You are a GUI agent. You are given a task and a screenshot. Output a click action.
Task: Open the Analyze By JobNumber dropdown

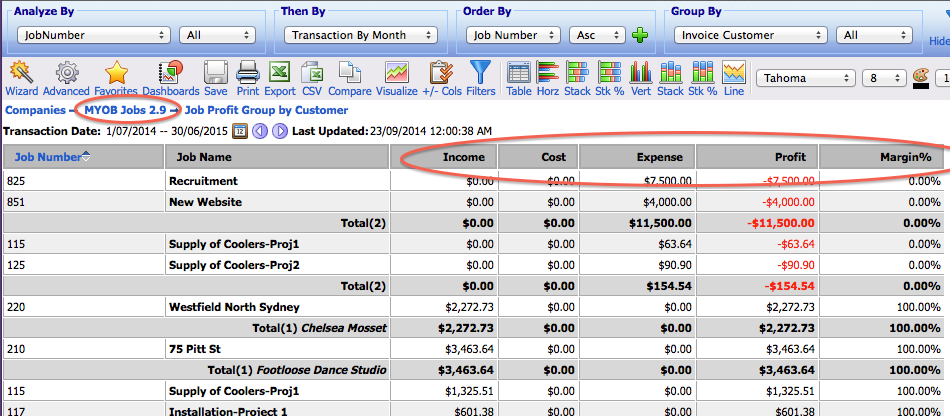tap(94, 35)
